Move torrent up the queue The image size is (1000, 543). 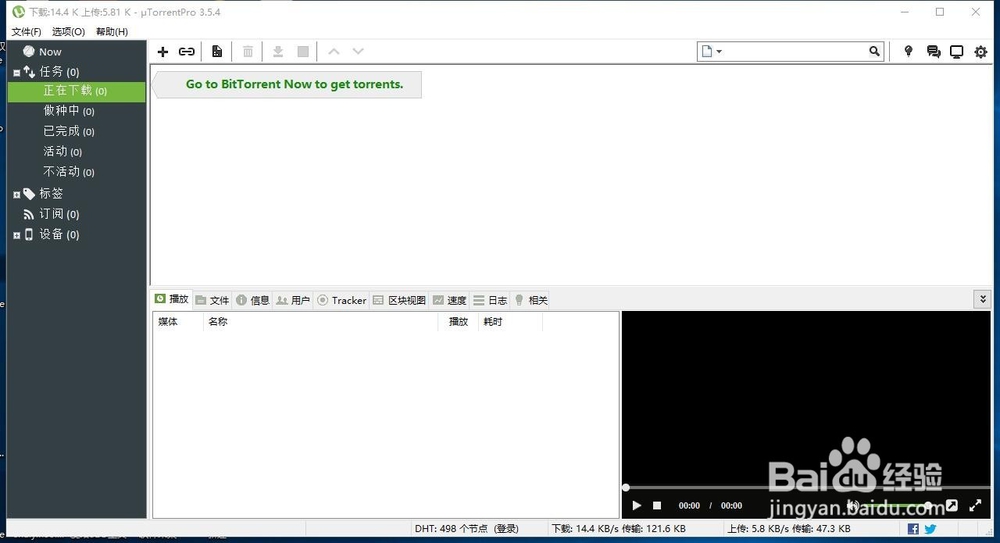pyautogui.click(x=334, y=52)
